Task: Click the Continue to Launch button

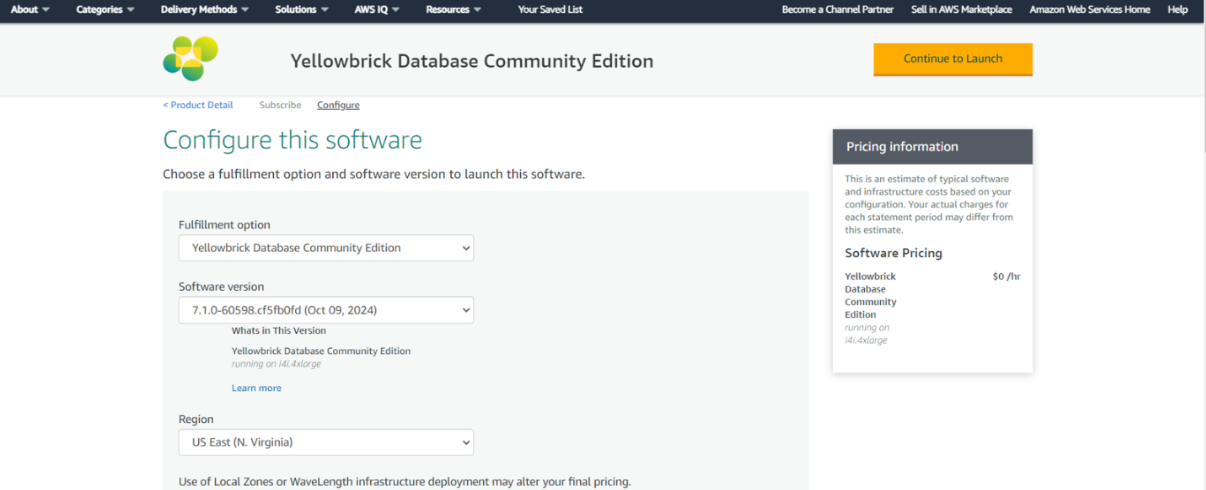Action: (952, 59)
